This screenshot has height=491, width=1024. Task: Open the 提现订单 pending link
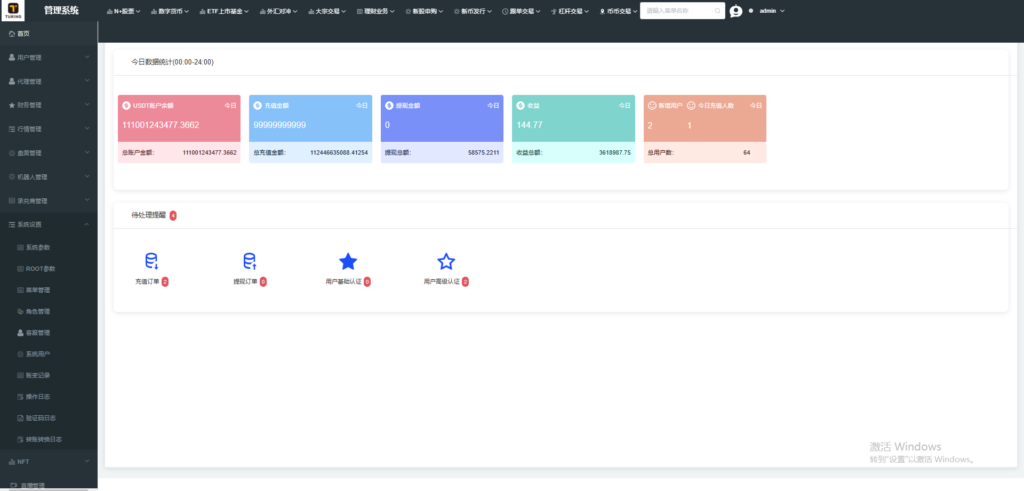[x=249, y=282]
